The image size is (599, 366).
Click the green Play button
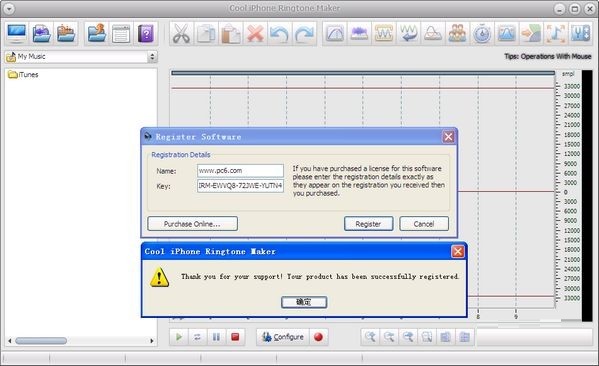click(x=179, y=337)
